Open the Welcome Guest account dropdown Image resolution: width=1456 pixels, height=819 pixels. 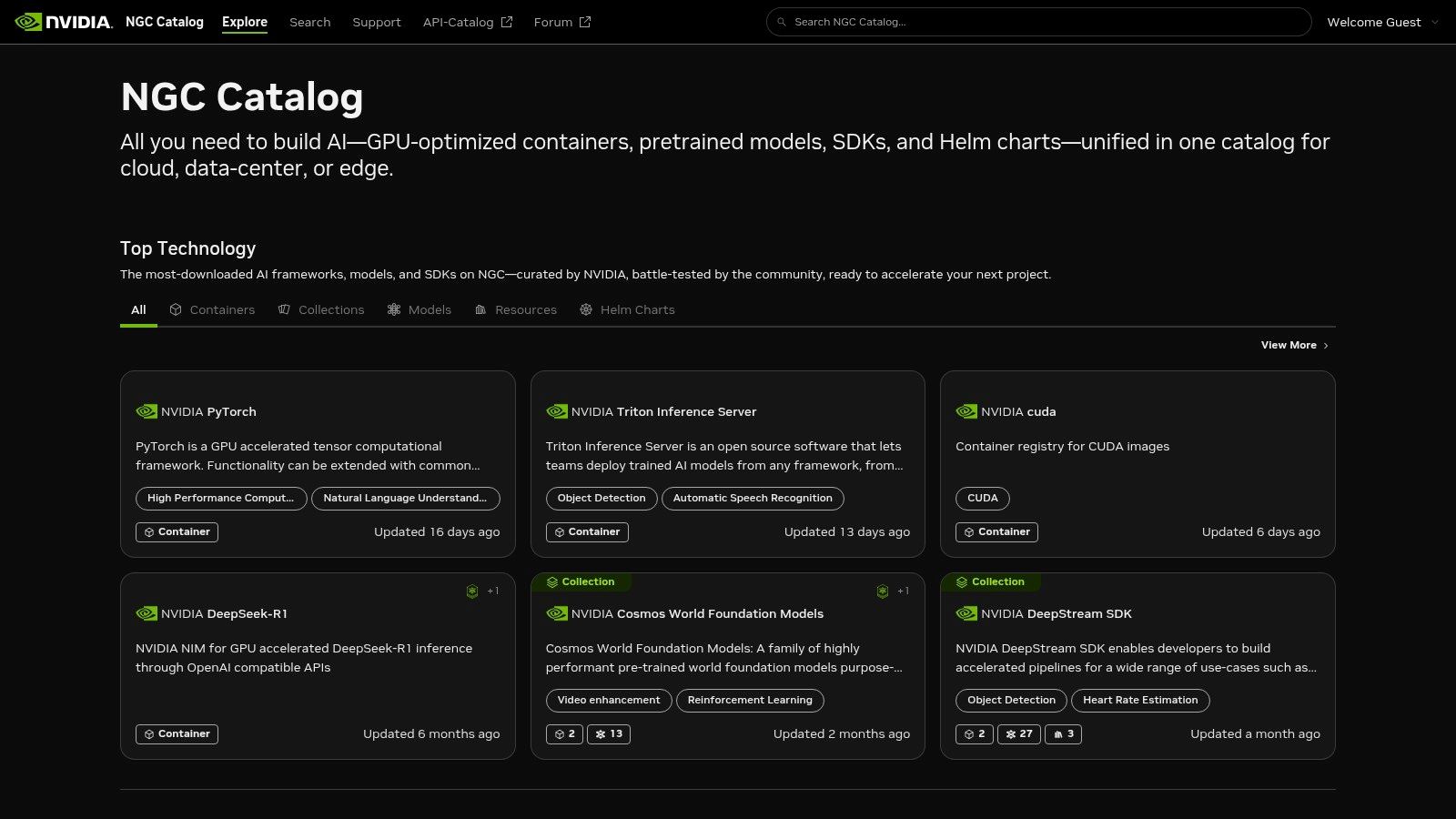point(1380,22)
